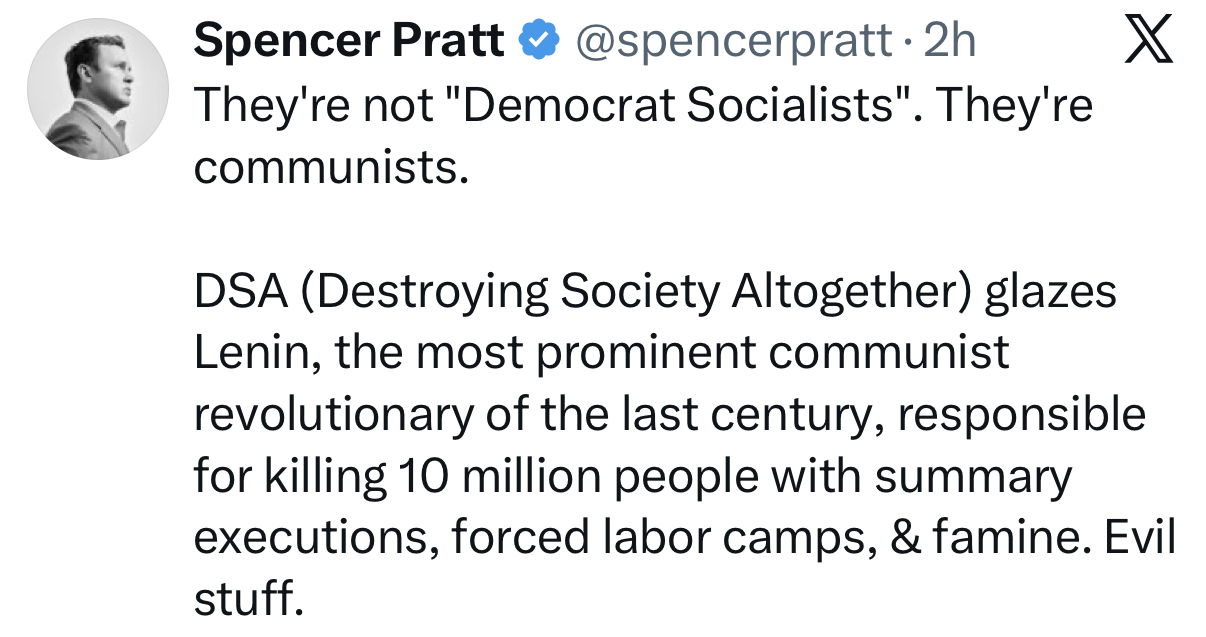1206x637 pixels.
Task: Click the word communists. in tweet
Action: tap(331, 167)
